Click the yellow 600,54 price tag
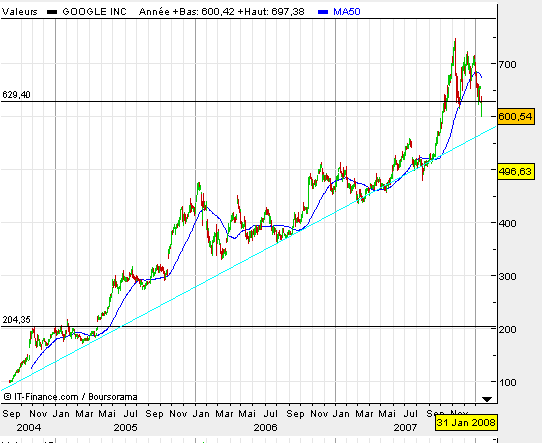 515,116
